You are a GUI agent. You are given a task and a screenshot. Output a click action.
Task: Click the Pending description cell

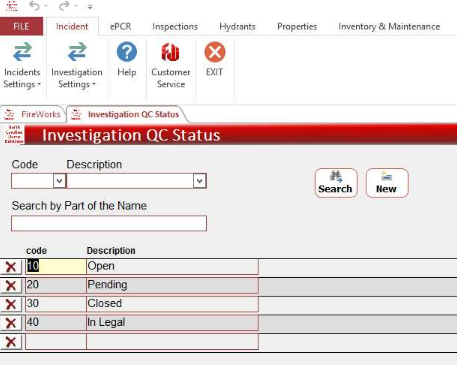point(172,285)
